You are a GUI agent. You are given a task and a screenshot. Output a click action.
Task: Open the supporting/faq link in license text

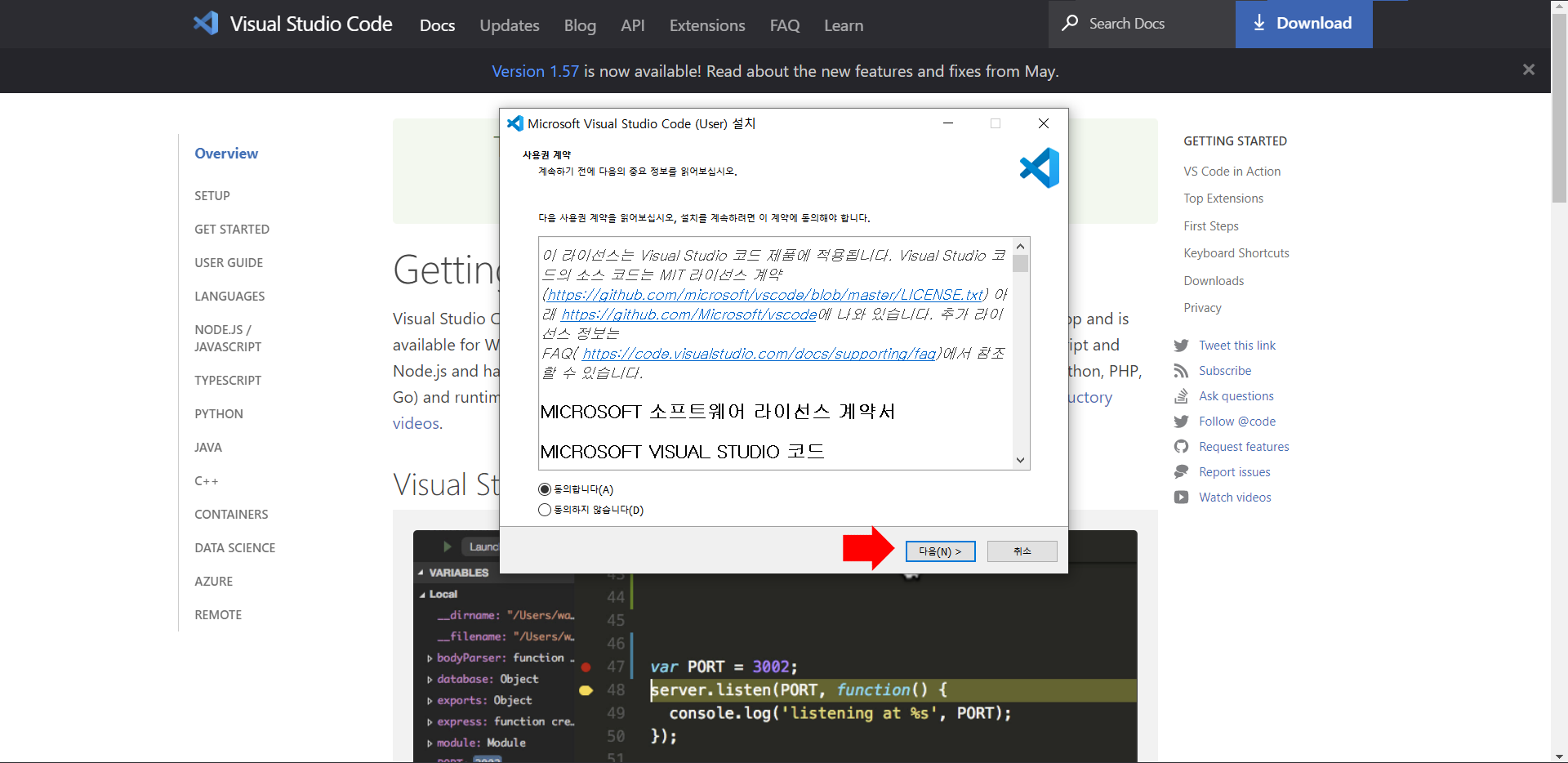pos(759,354)
